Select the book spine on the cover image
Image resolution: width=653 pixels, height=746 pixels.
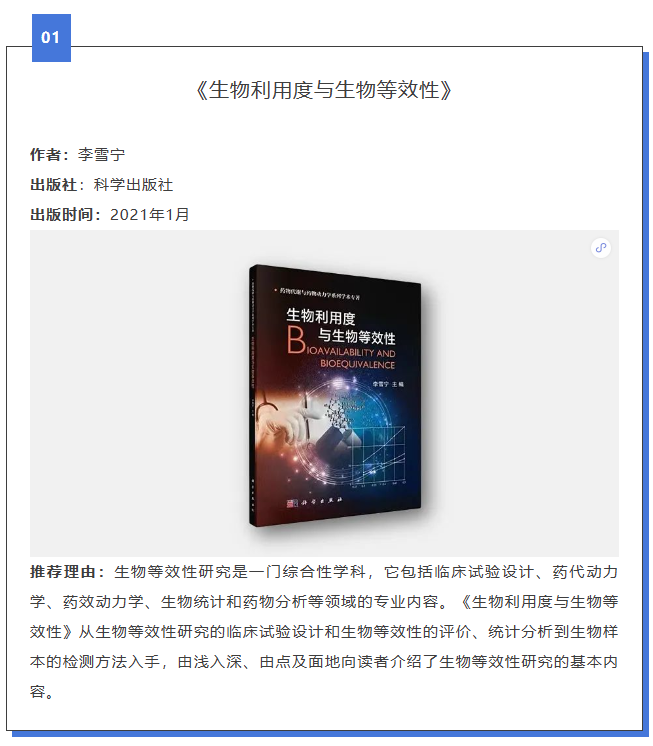(252, 395)
